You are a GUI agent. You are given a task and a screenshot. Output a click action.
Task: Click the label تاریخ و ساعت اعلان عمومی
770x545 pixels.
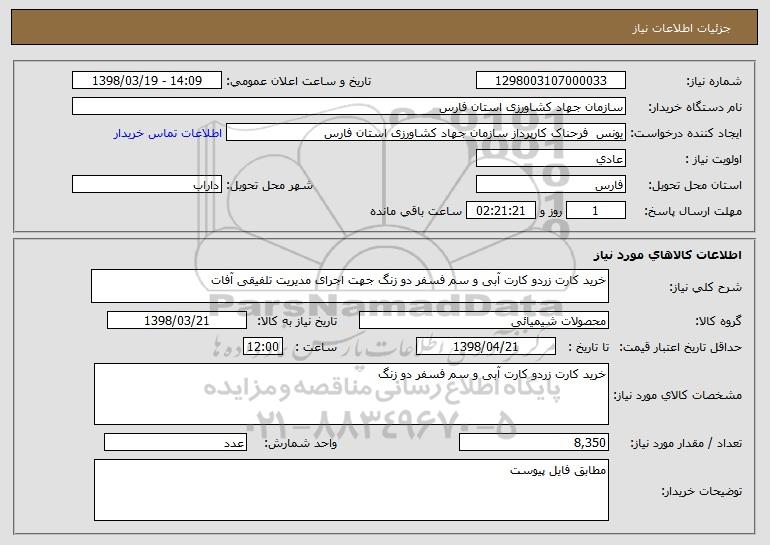(299, 82)
